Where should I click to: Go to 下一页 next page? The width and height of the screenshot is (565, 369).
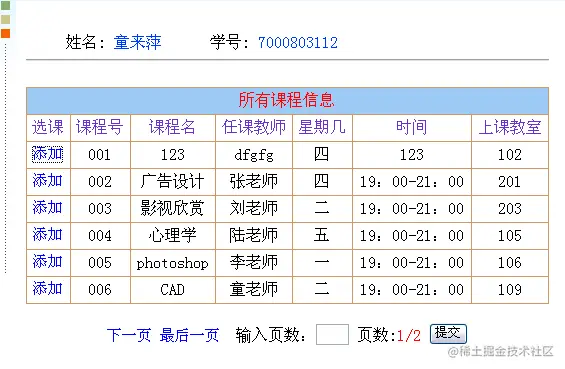[129, 335]
